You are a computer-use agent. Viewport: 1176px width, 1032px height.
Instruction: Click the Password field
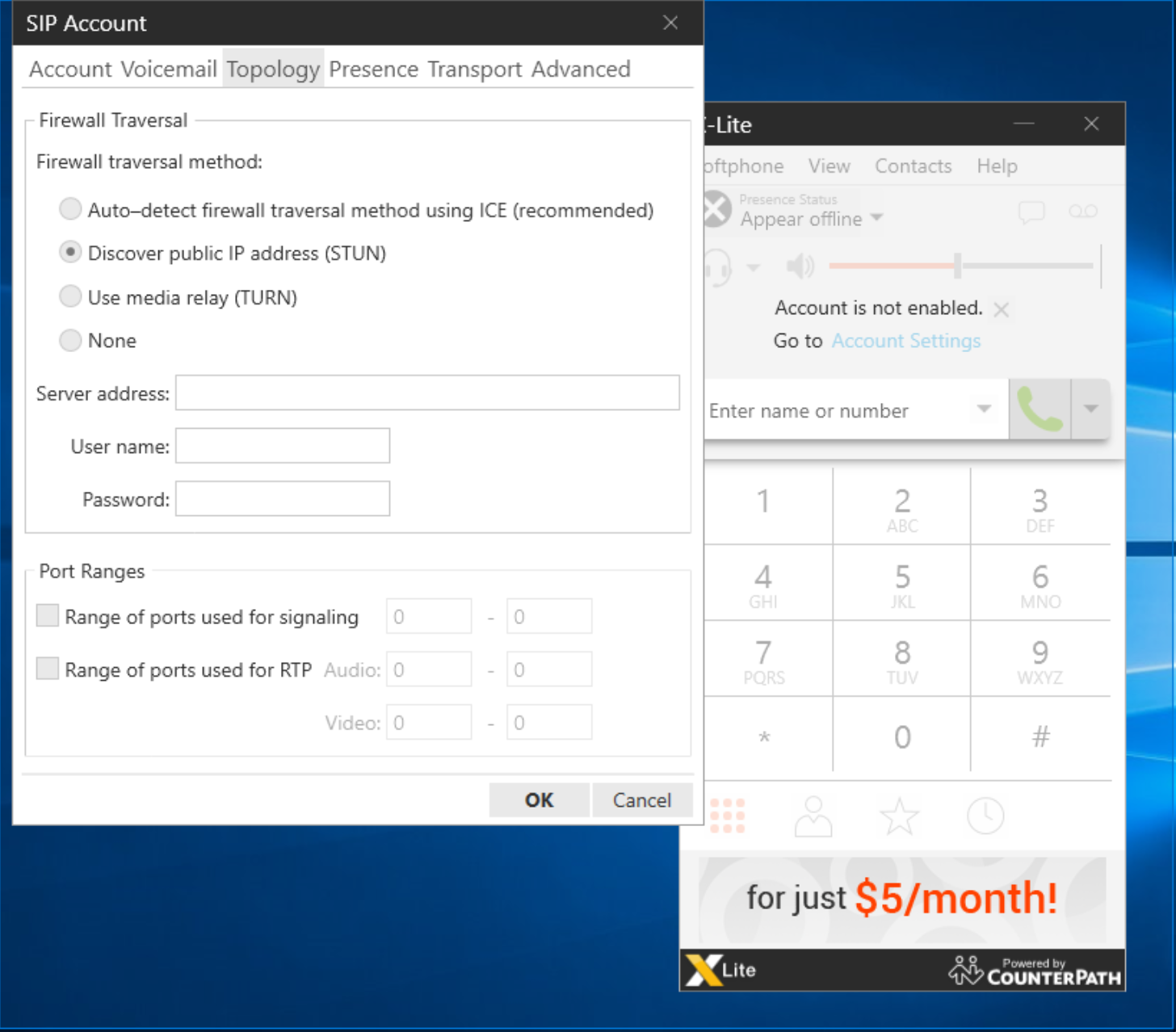pos(283,498)
